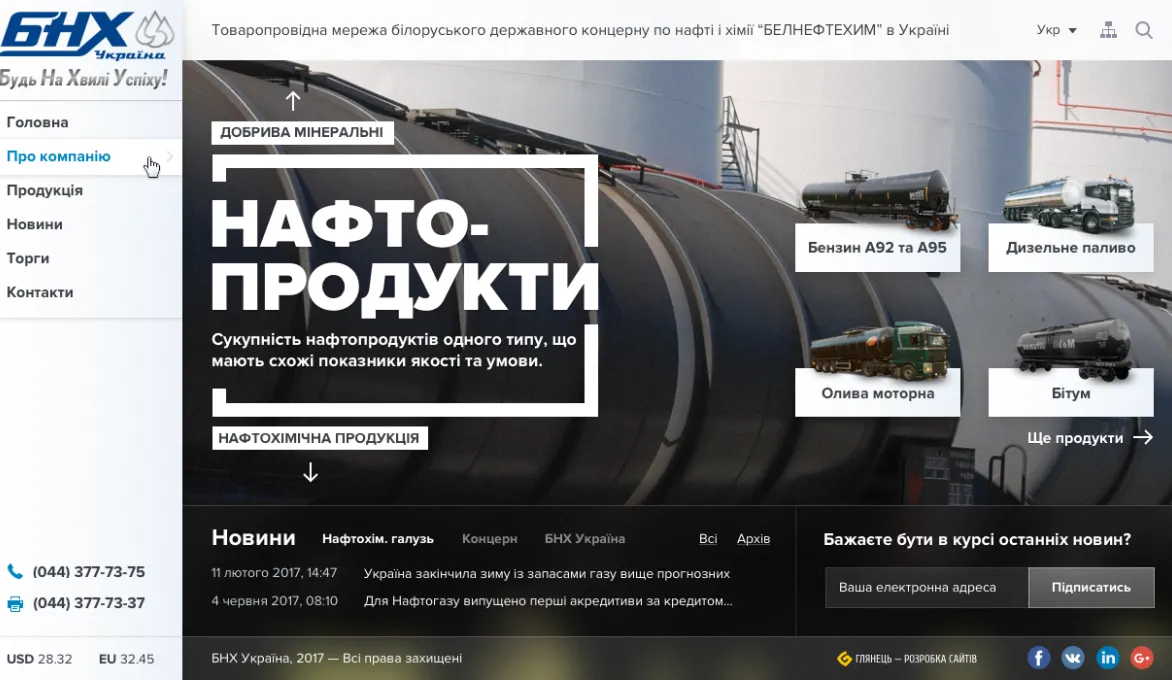Open the Facebook social icon
The height and width of the screenshot is (680, 1172).
(x=1039, y=658)
